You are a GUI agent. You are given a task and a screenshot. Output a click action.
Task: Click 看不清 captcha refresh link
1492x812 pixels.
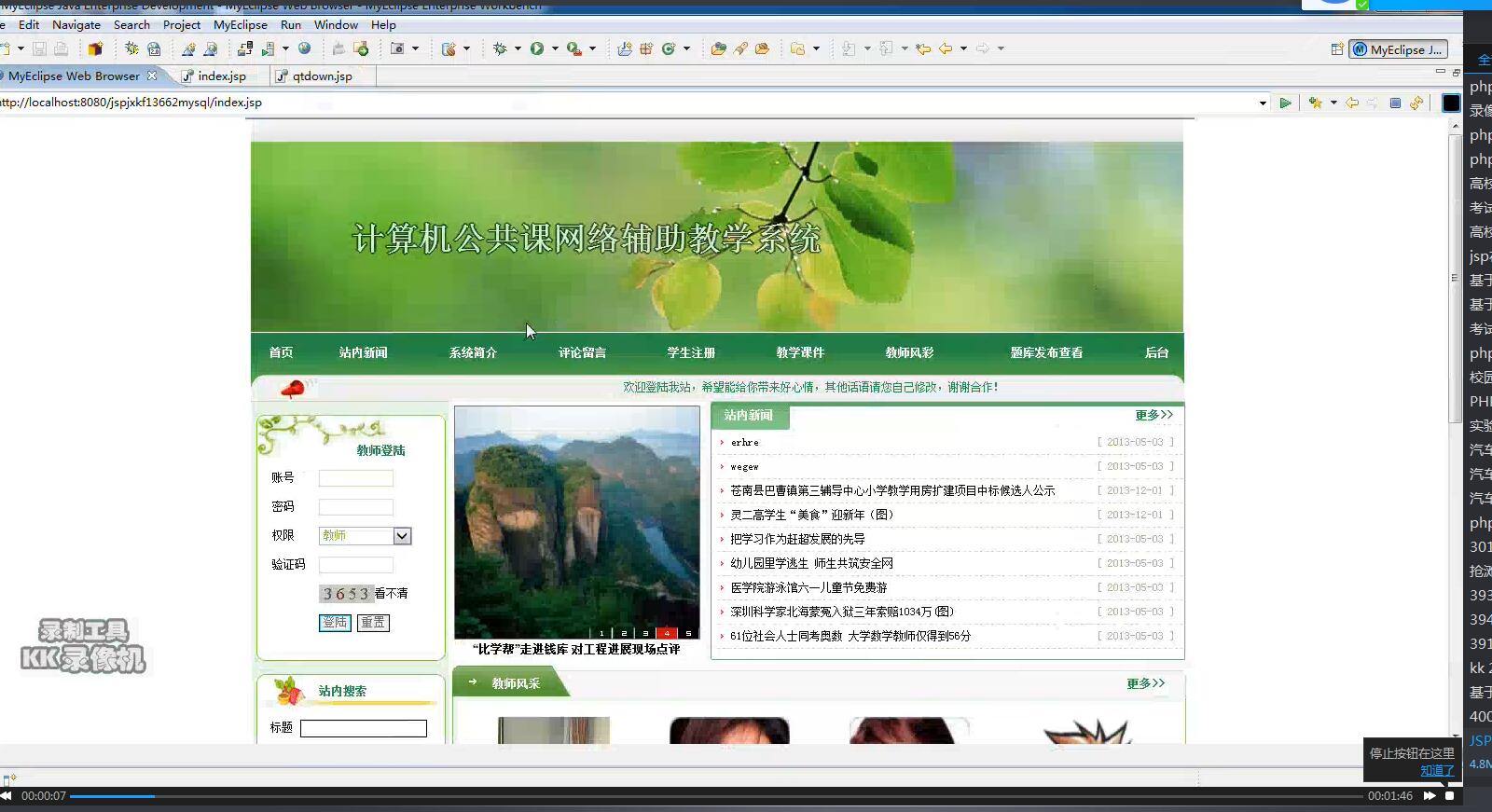(x=392, y=593)
